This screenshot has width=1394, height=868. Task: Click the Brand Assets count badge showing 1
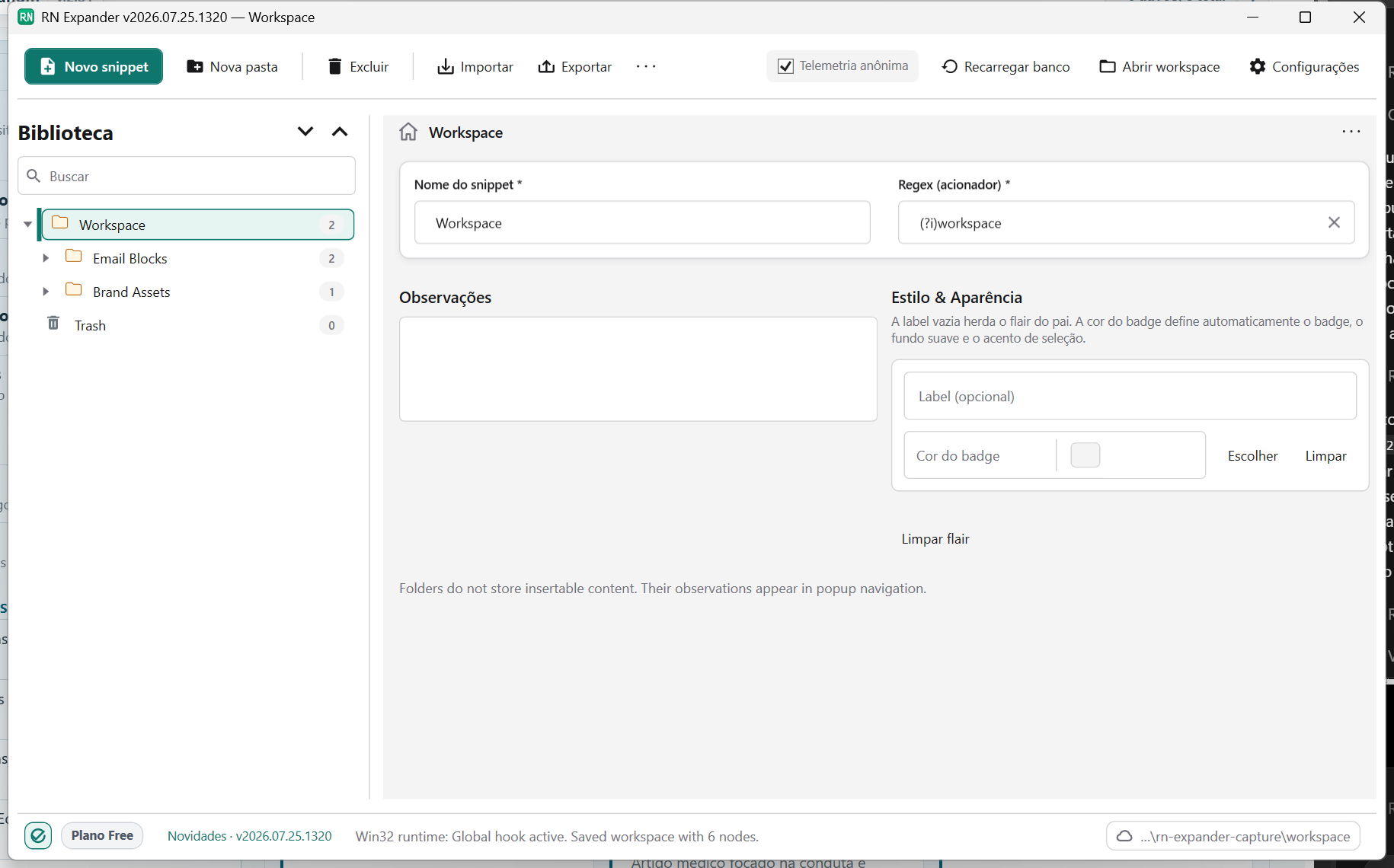[331, 292]
